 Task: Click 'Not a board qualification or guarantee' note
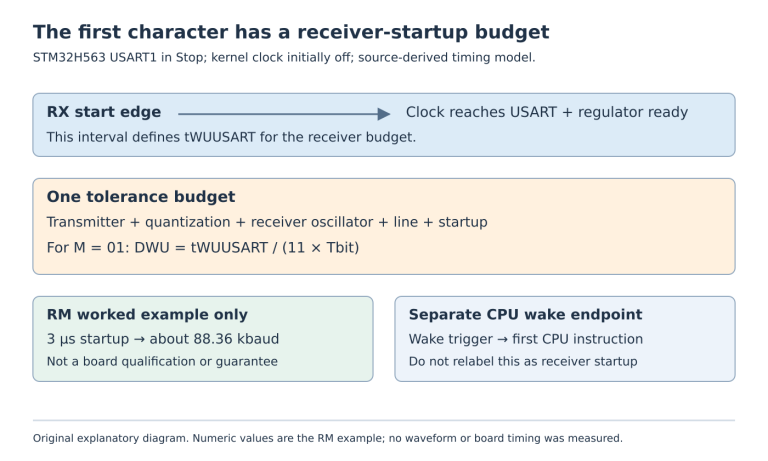(x=162, y=362)
